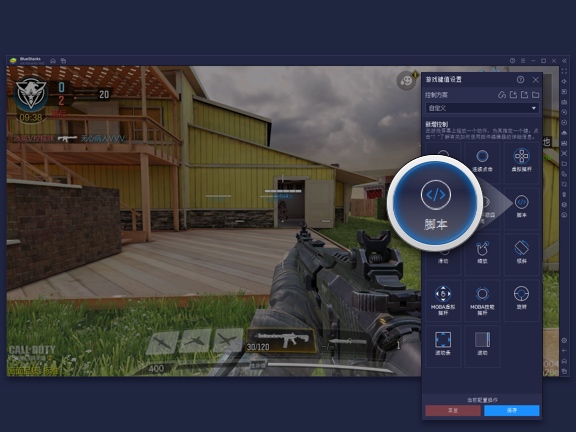Add the tilt control with rotating phone icon

tap(522, 253)
